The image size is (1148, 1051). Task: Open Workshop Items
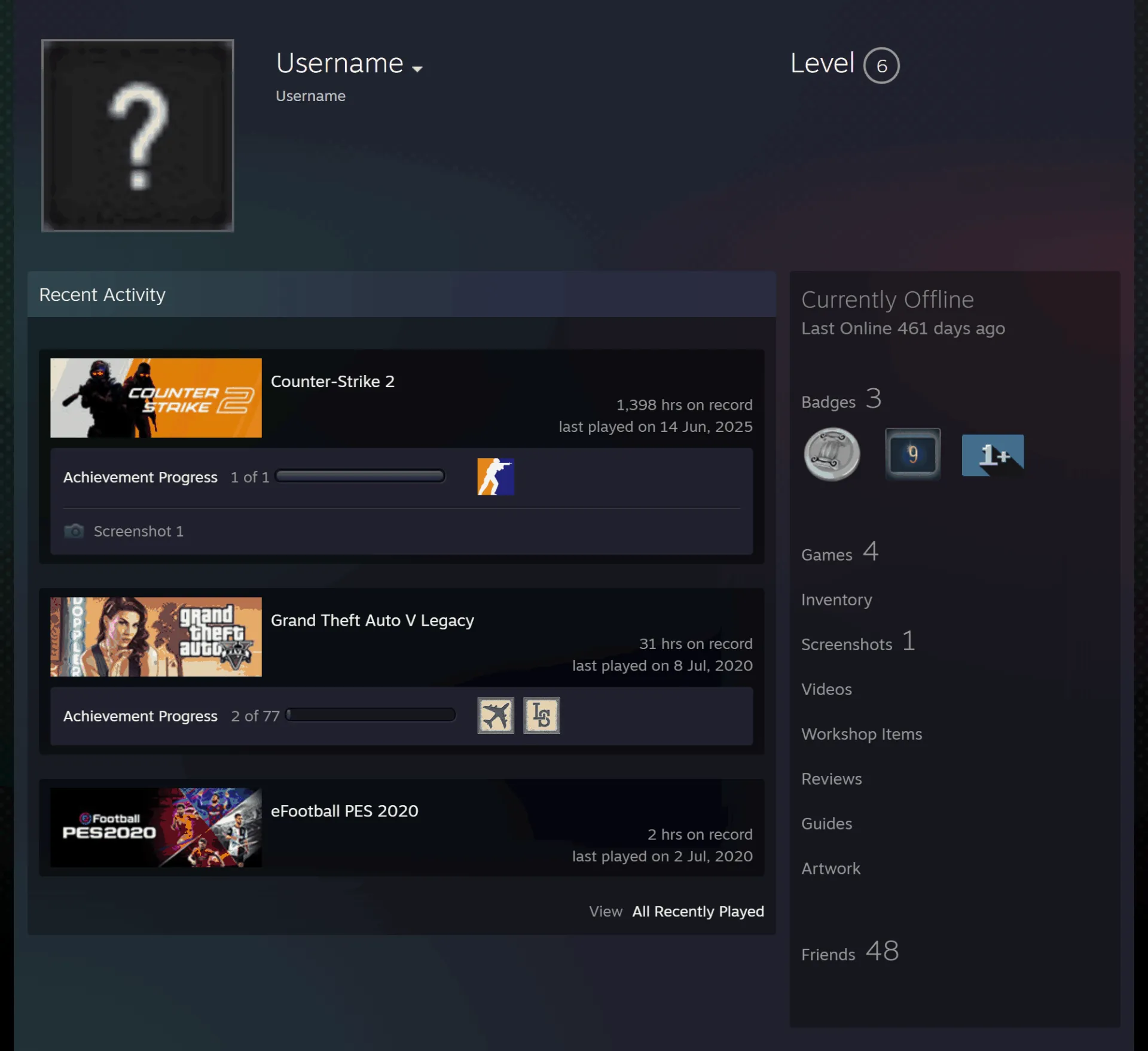pos(862,734)
